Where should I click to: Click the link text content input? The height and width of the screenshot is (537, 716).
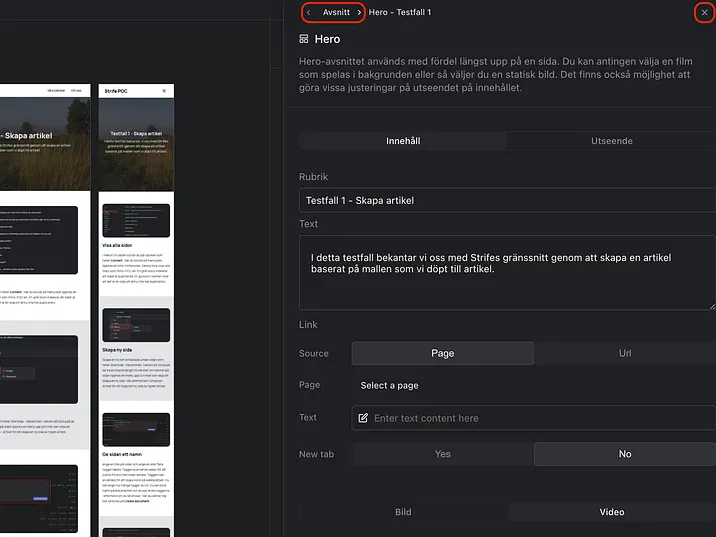(540, 418)
